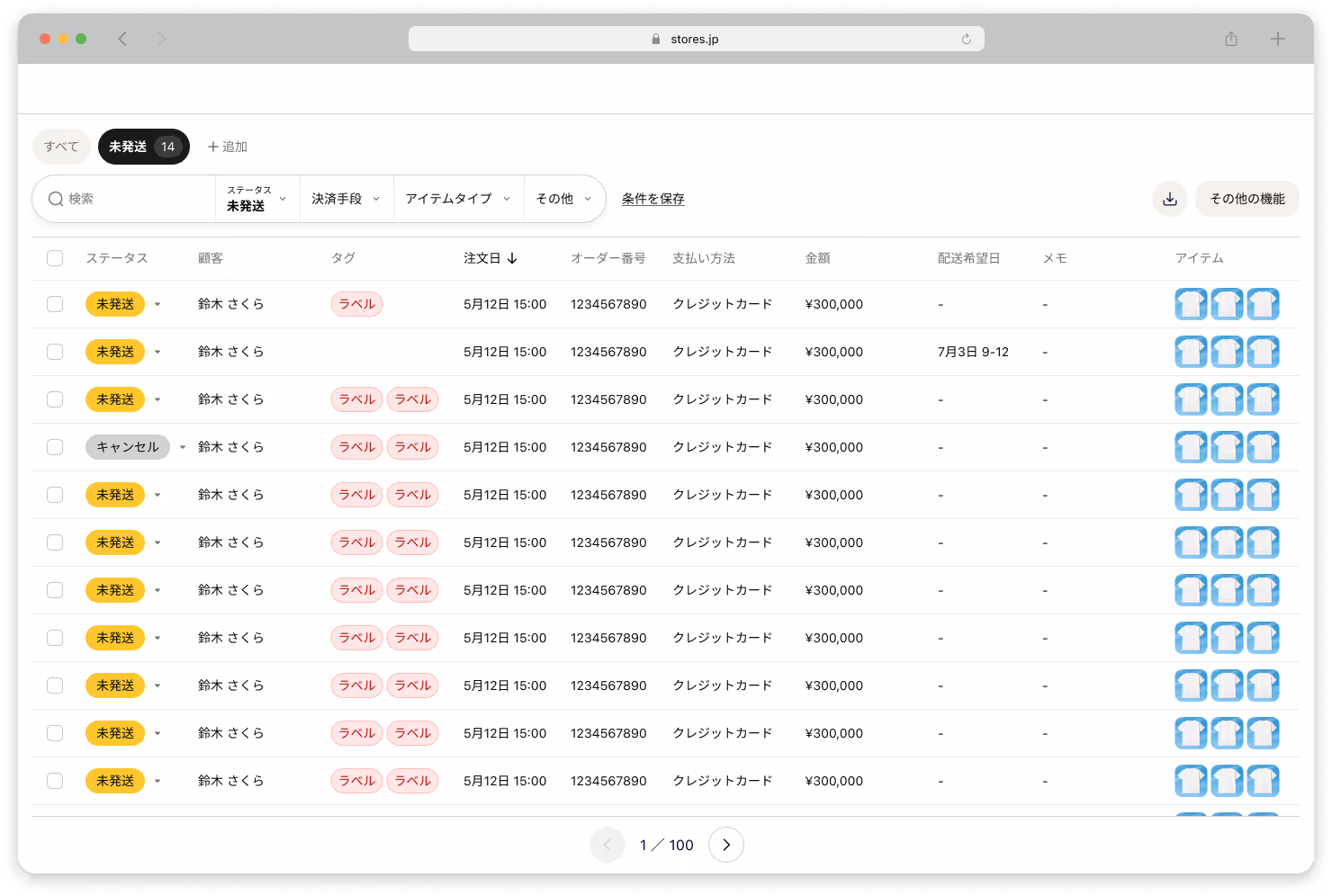This screenshot has width=1332, height=896.
Task: Click the browser back arrow
Action: 122,39
